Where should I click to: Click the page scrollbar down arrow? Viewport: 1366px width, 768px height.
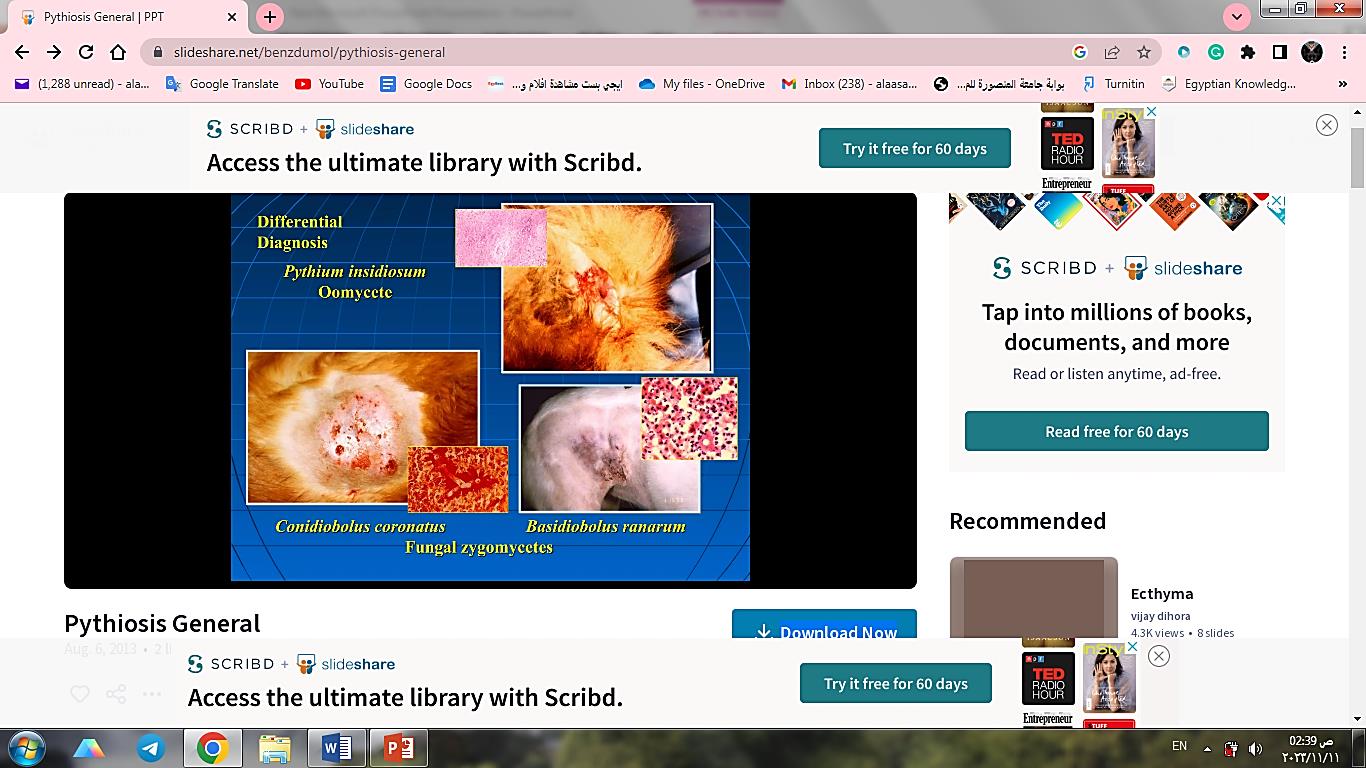click(1357, 719)
